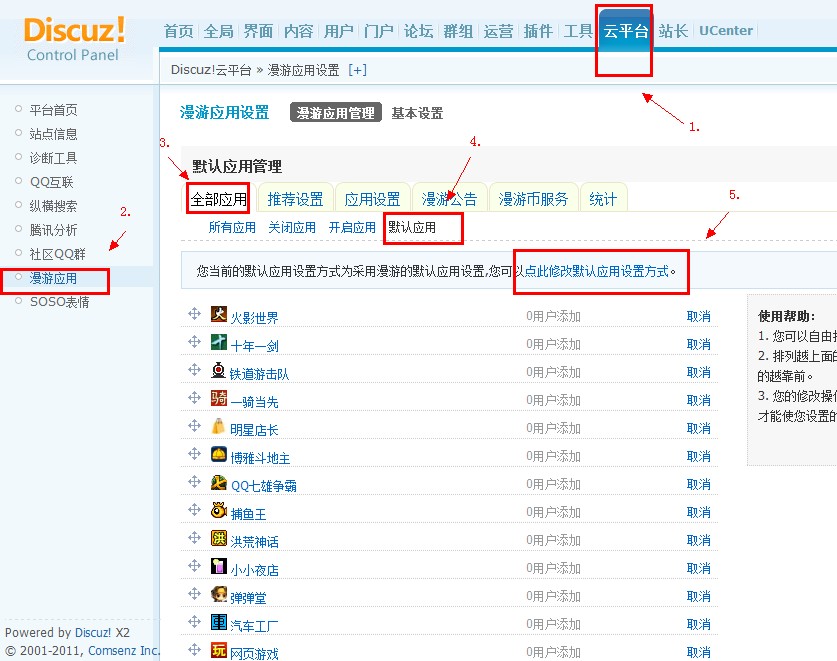The image size is (837, 661).
Task: Click the 一骑当先 app icon
Action: [x=218, y=398]
